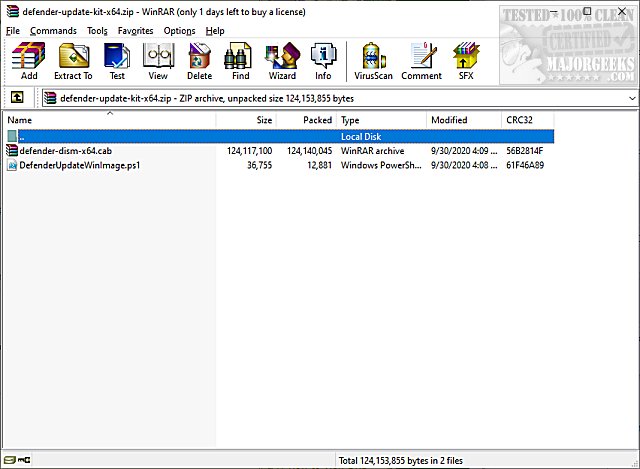Click the drive icon in status bar
The image size is (640, 469).
11,460
